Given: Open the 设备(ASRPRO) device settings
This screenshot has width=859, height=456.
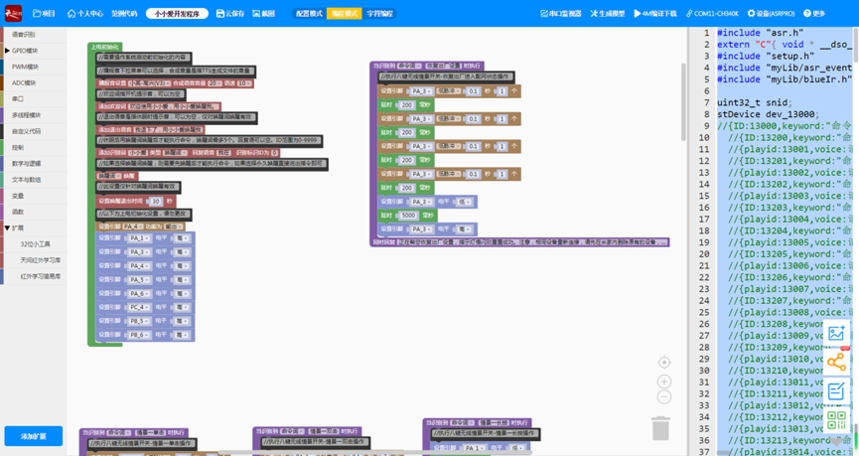Looking at the screenshot, I should [771, 13].
